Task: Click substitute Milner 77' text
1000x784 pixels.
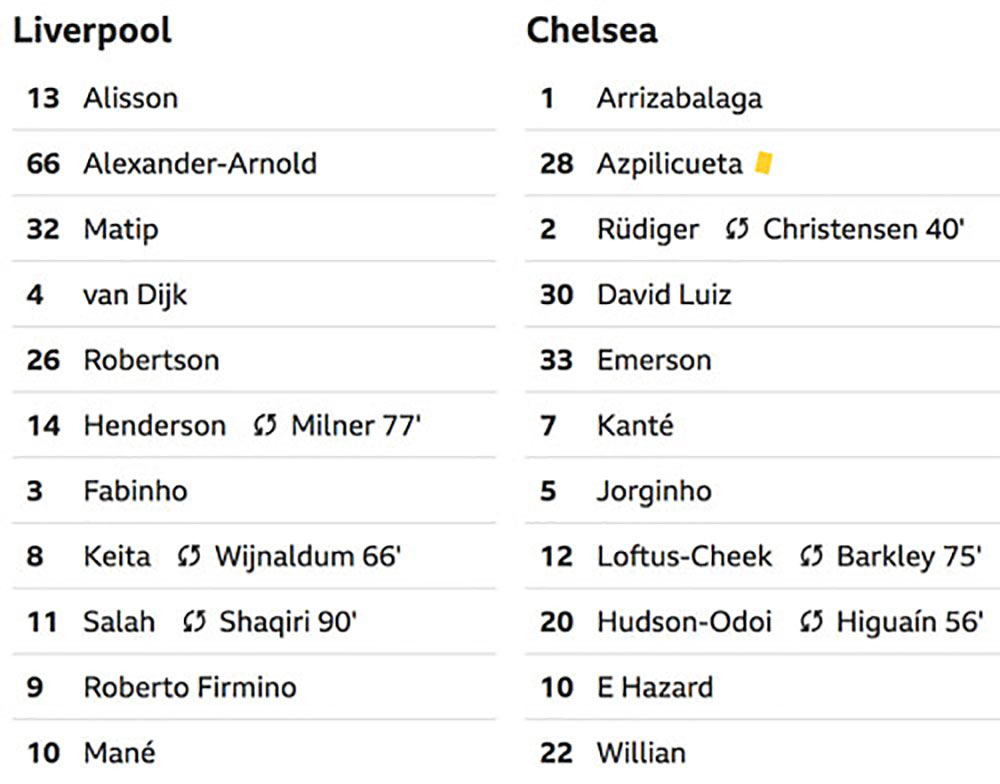Action: 356,425
